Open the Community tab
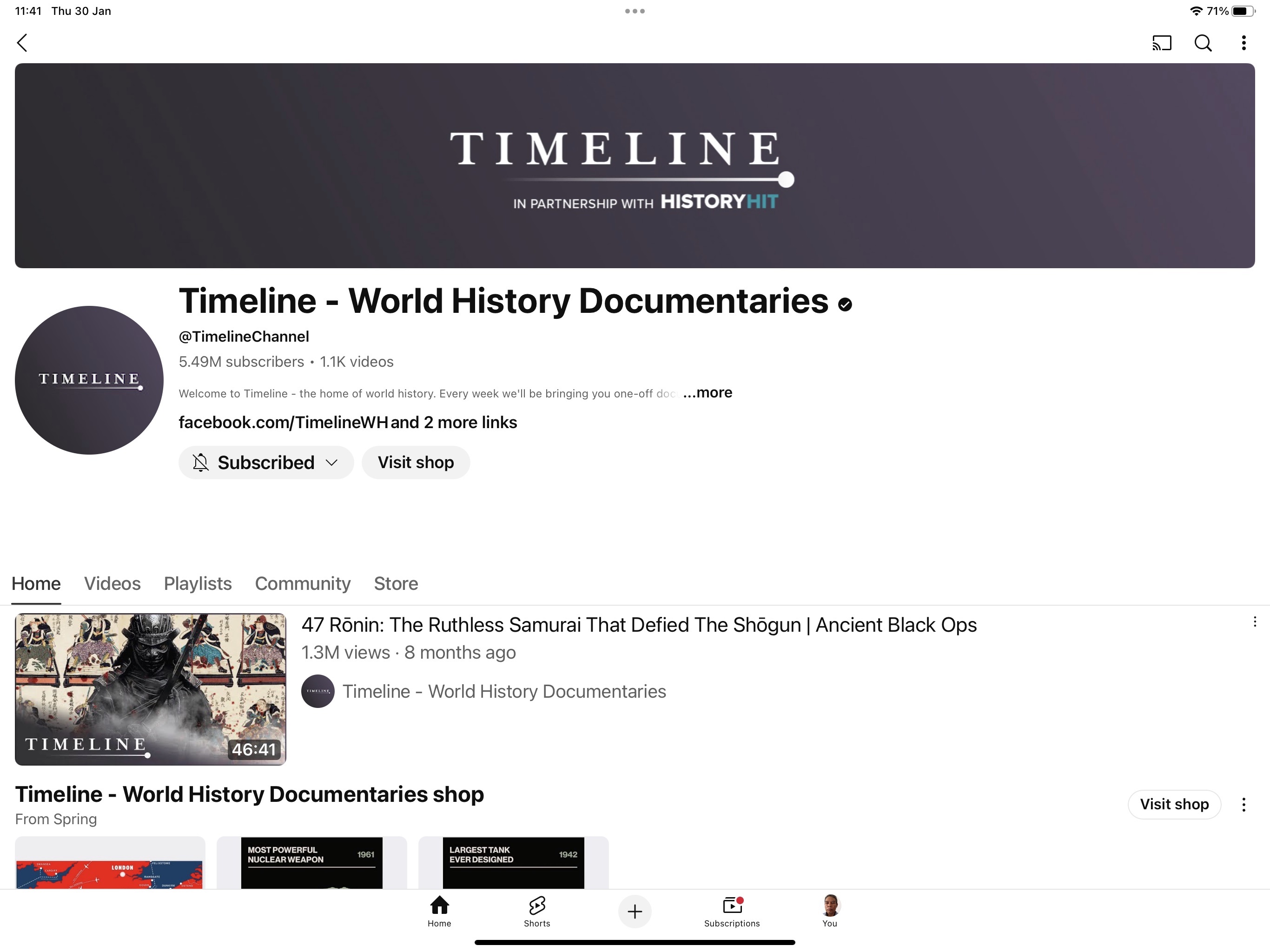Image resolution: width=1270 pixels, height=952 pixels. coord(303,583)
